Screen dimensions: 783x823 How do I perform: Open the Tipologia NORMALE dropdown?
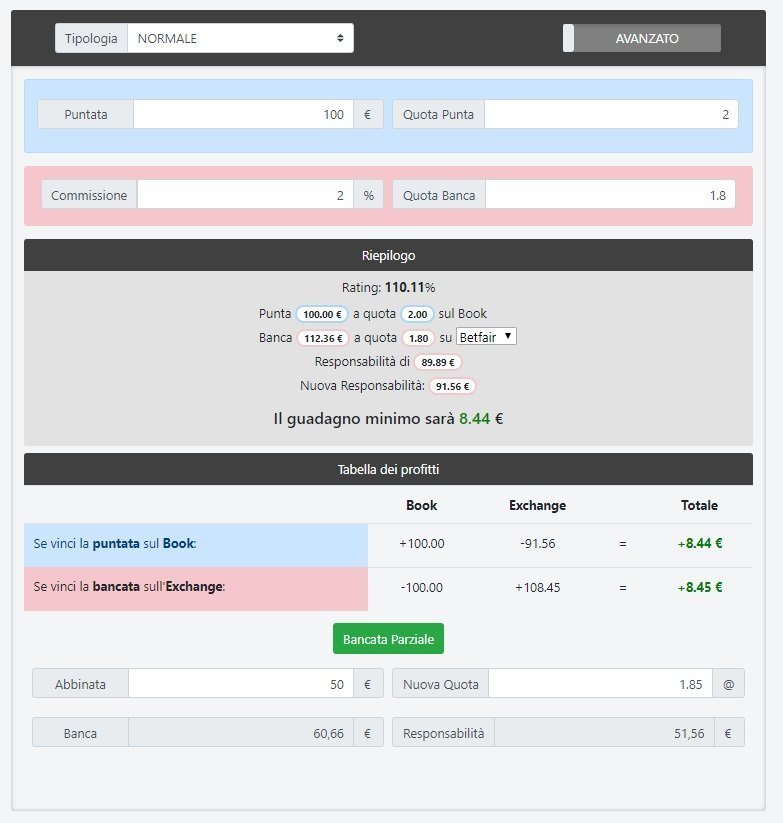coord(240,38)
